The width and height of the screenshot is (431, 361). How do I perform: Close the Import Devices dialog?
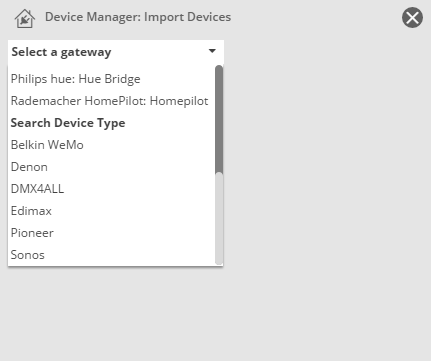point(412,17)
